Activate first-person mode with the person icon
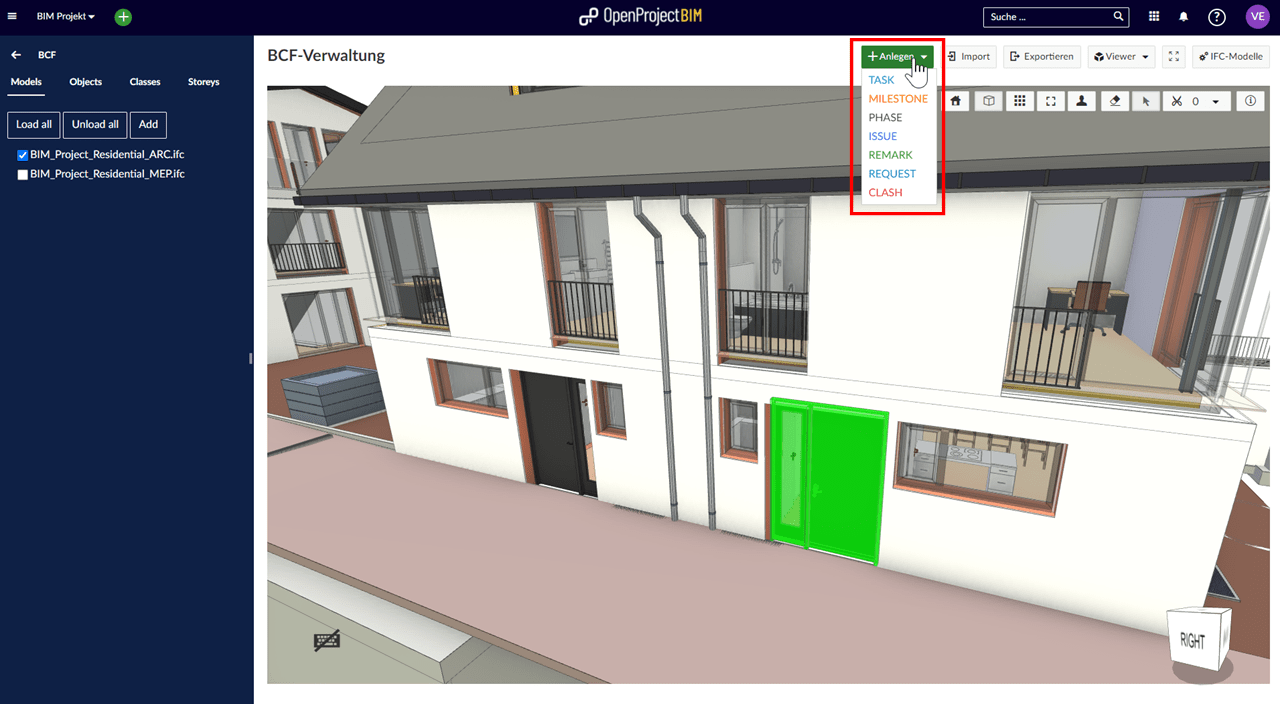 click(1081, 100)
